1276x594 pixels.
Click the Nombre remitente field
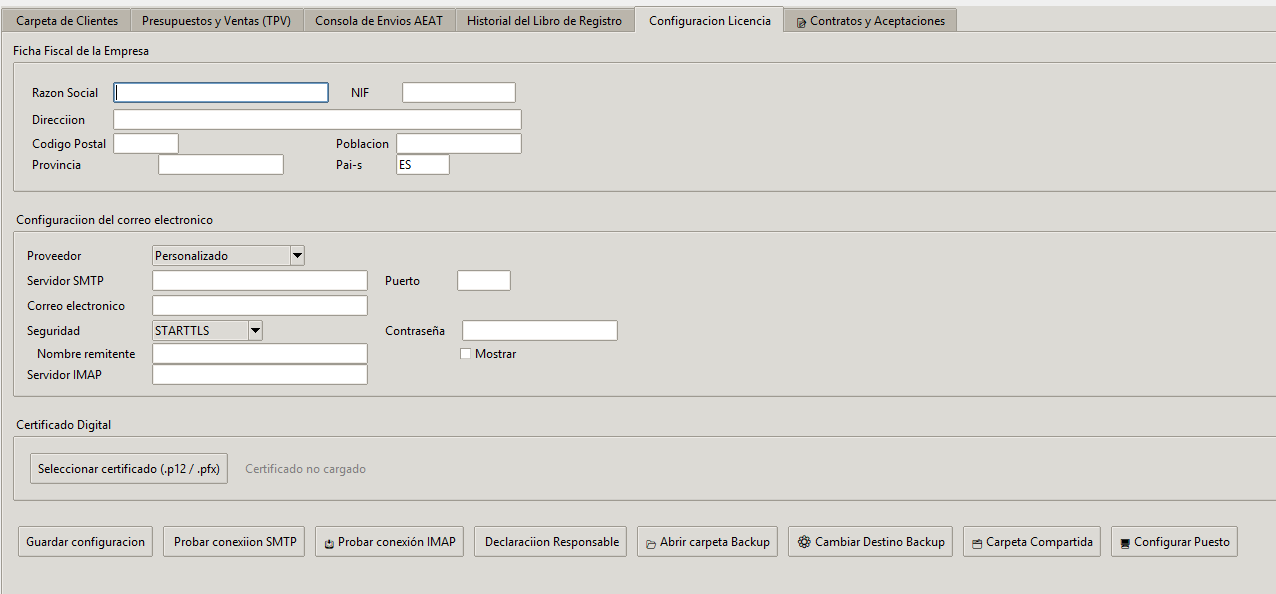(260, 353)
